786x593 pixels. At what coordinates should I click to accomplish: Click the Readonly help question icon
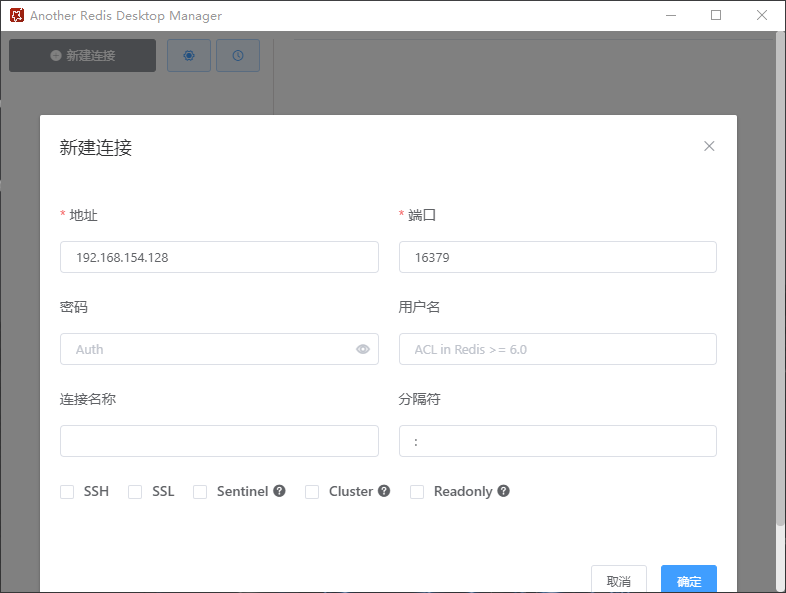tap(504, 491)
